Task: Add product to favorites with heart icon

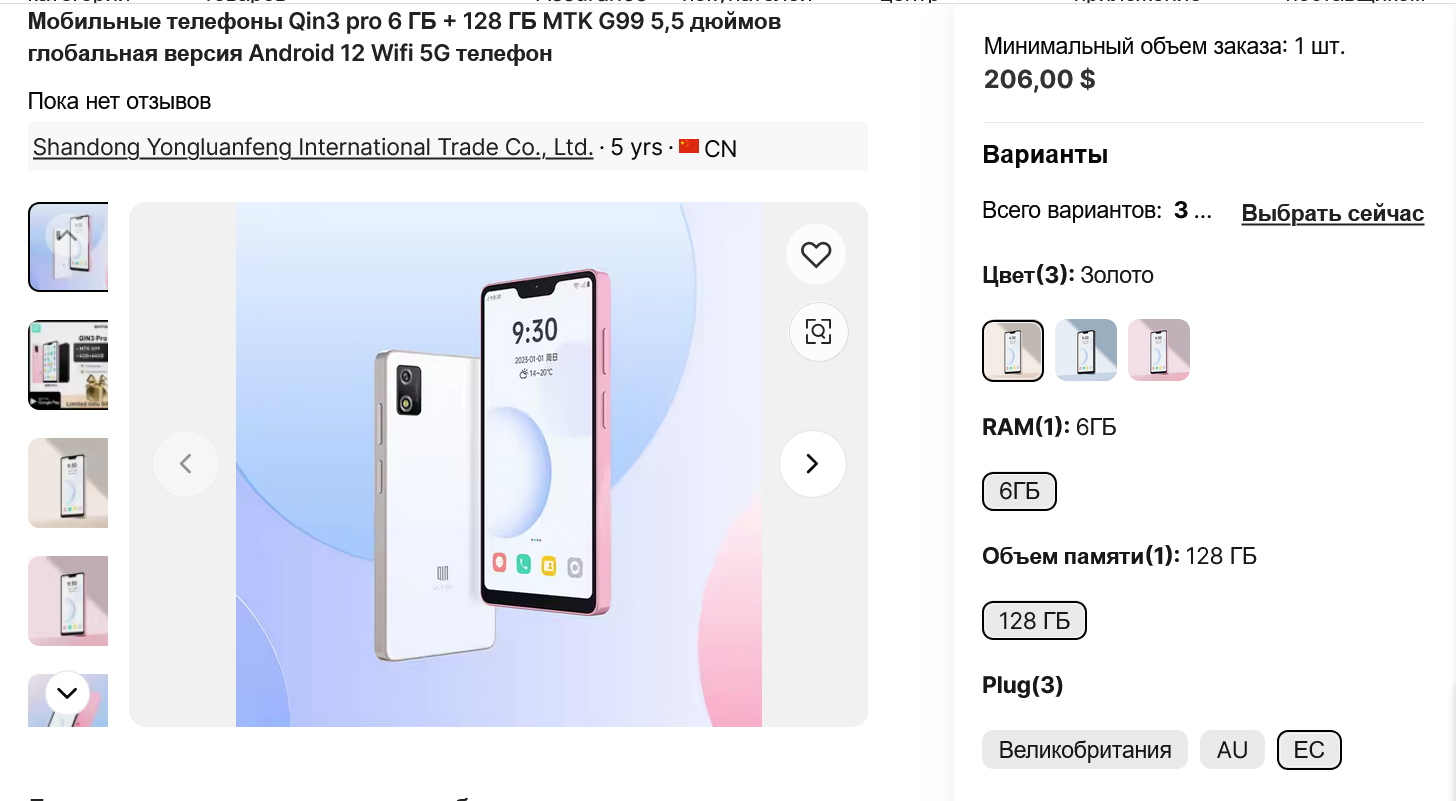Action: coord(816,255)
